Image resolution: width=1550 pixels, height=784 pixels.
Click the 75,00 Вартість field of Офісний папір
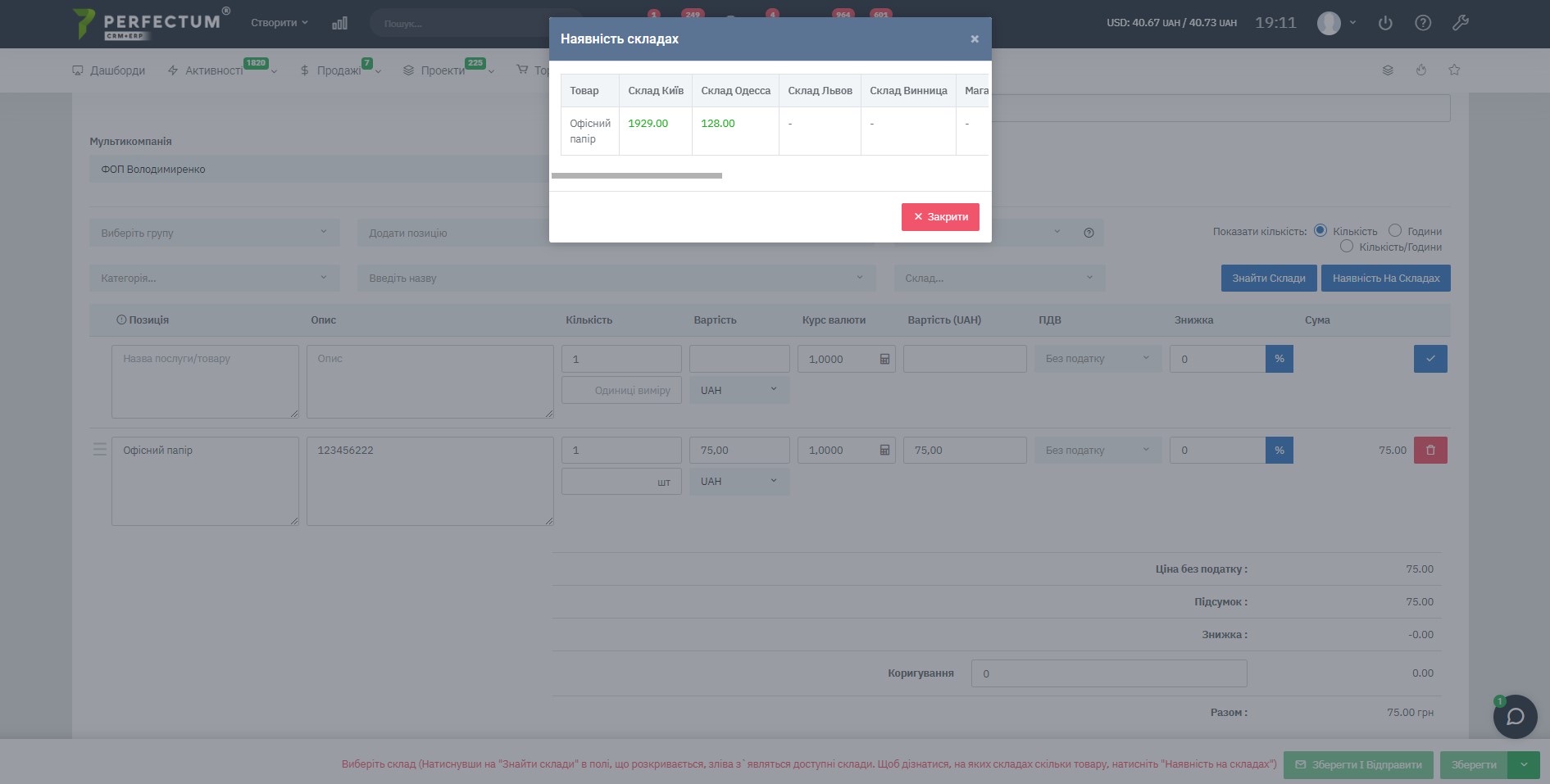click(x=739, y=451)
